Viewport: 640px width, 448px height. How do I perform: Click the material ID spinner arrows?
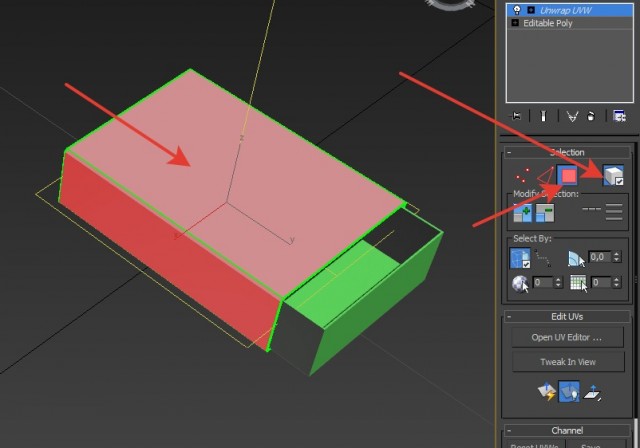point(558,282)
